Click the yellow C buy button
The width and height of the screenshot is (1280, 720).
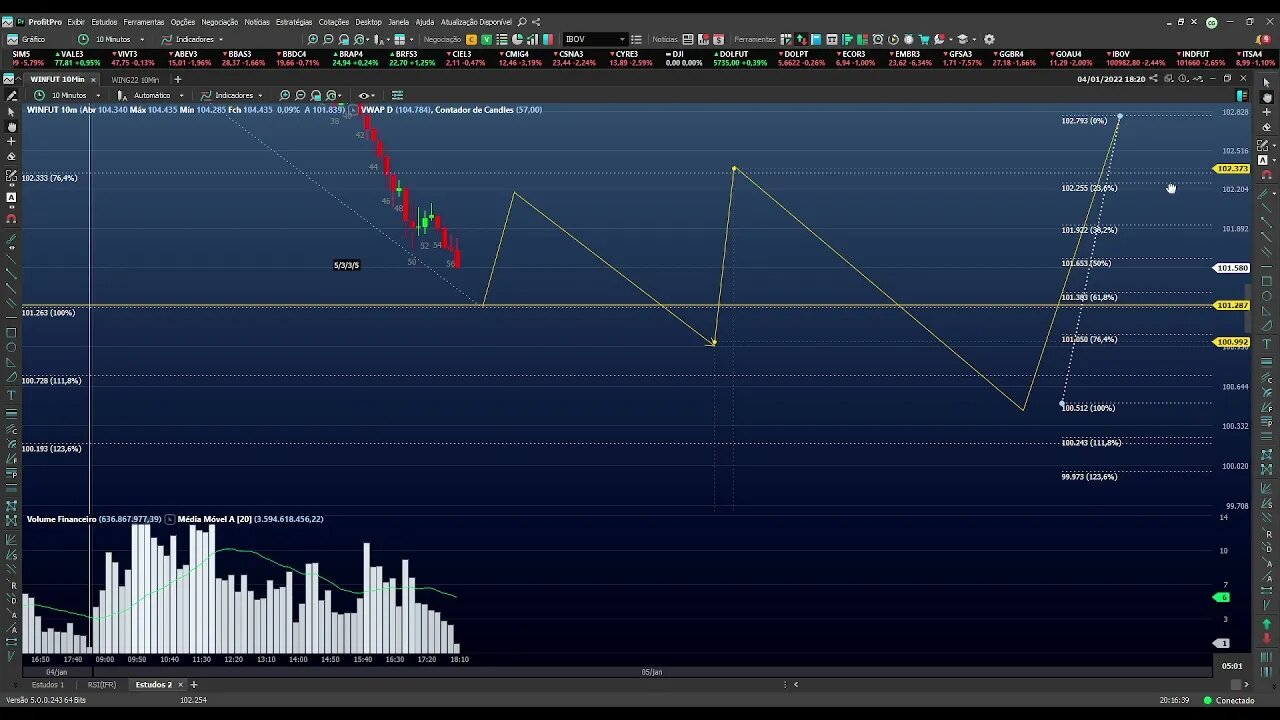pos(473,39)
